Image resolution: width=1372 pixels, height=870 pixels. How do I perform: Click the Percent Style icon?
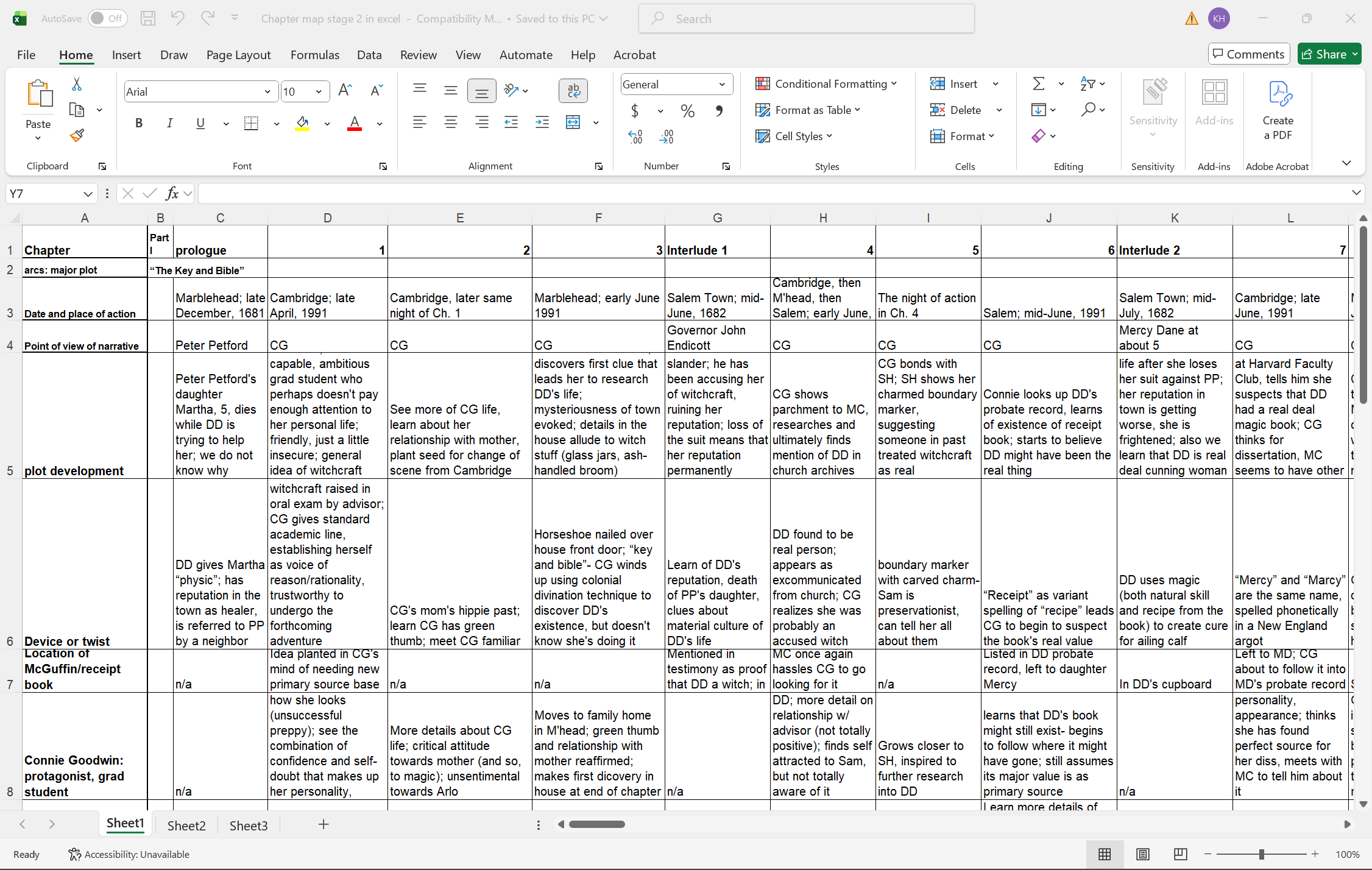pos(688,111)
